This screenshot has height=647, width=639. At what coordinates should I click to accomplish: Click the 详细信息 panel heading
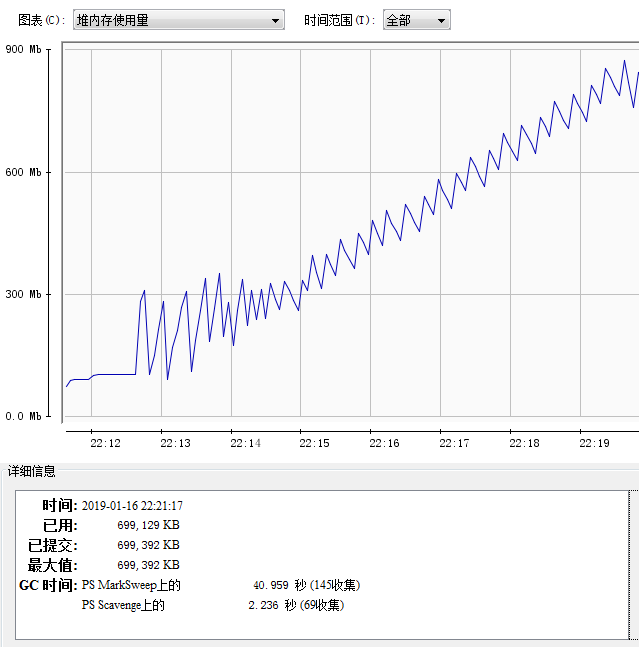32,471
